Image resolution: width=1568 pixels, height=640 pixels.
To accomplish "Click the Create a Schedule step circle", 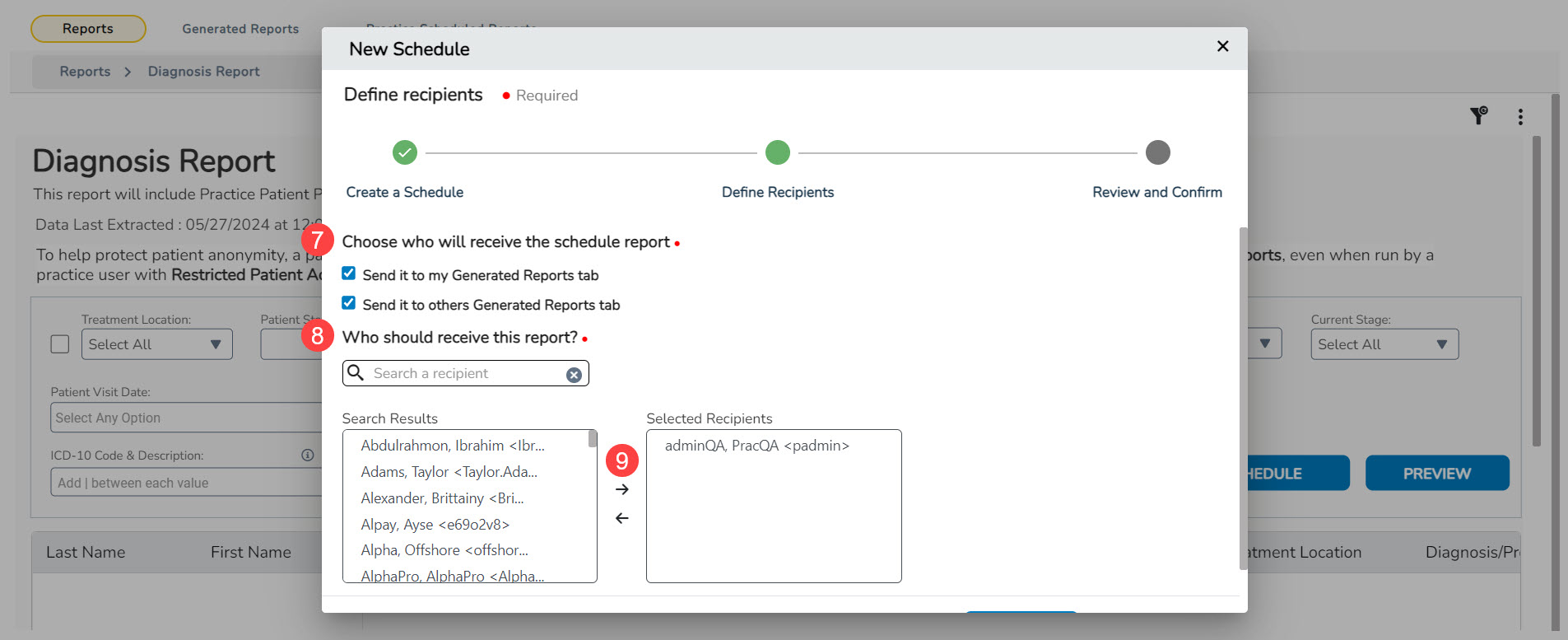I will 405,152.
